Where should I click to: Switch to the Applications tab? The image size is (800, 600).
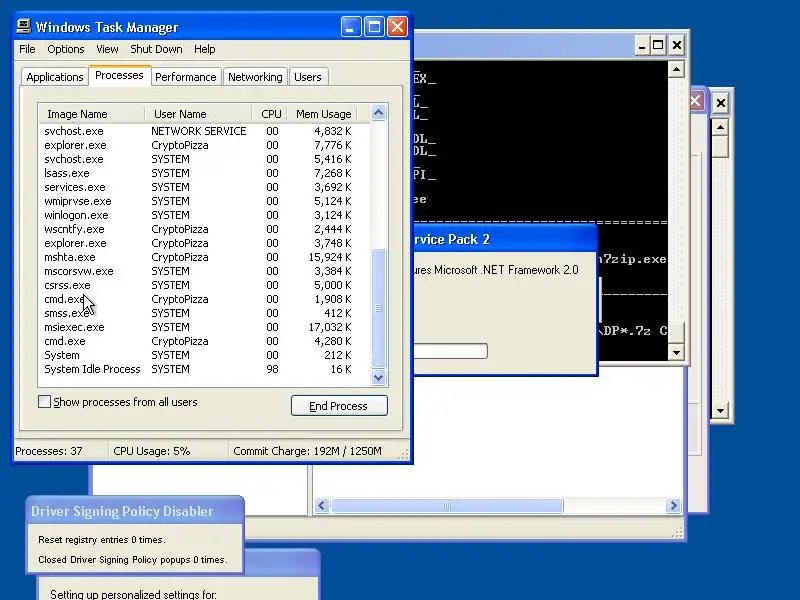55,77
